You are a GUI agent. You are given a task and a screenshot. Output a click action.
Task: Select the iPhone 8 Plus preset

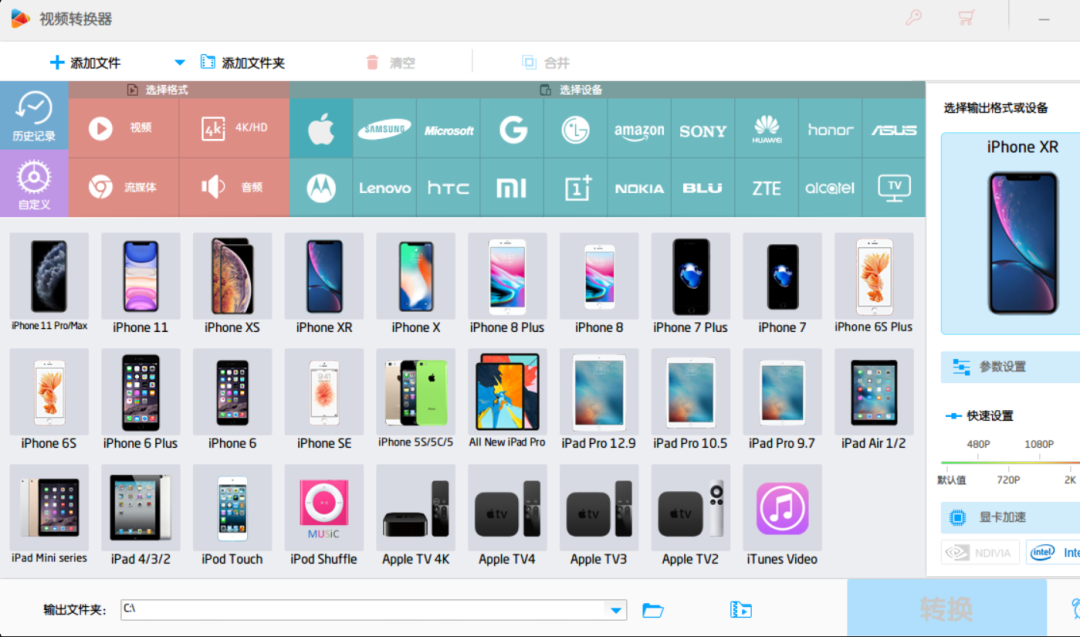(x=507, y=283)
